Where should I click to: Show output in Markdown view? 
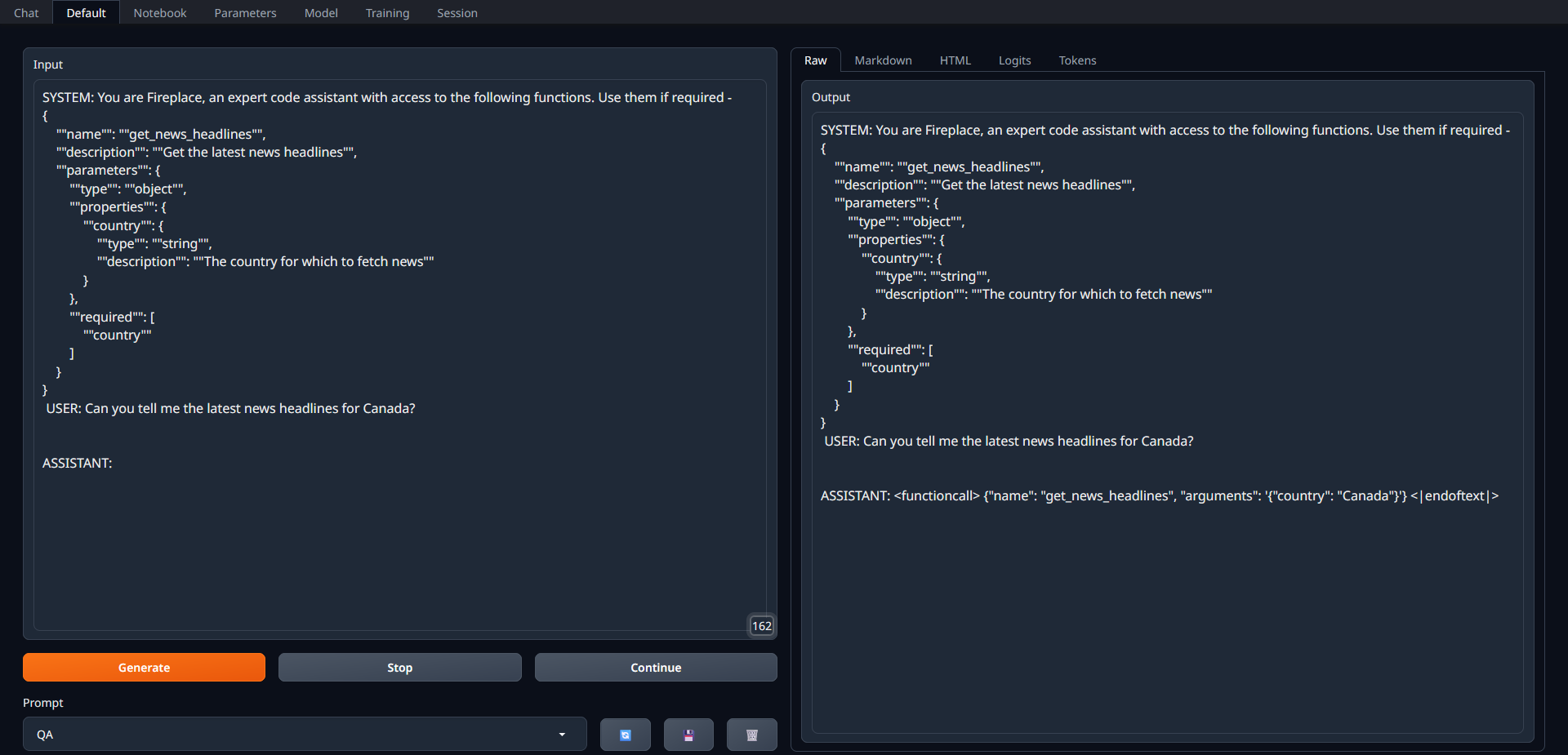coord(883,60)
